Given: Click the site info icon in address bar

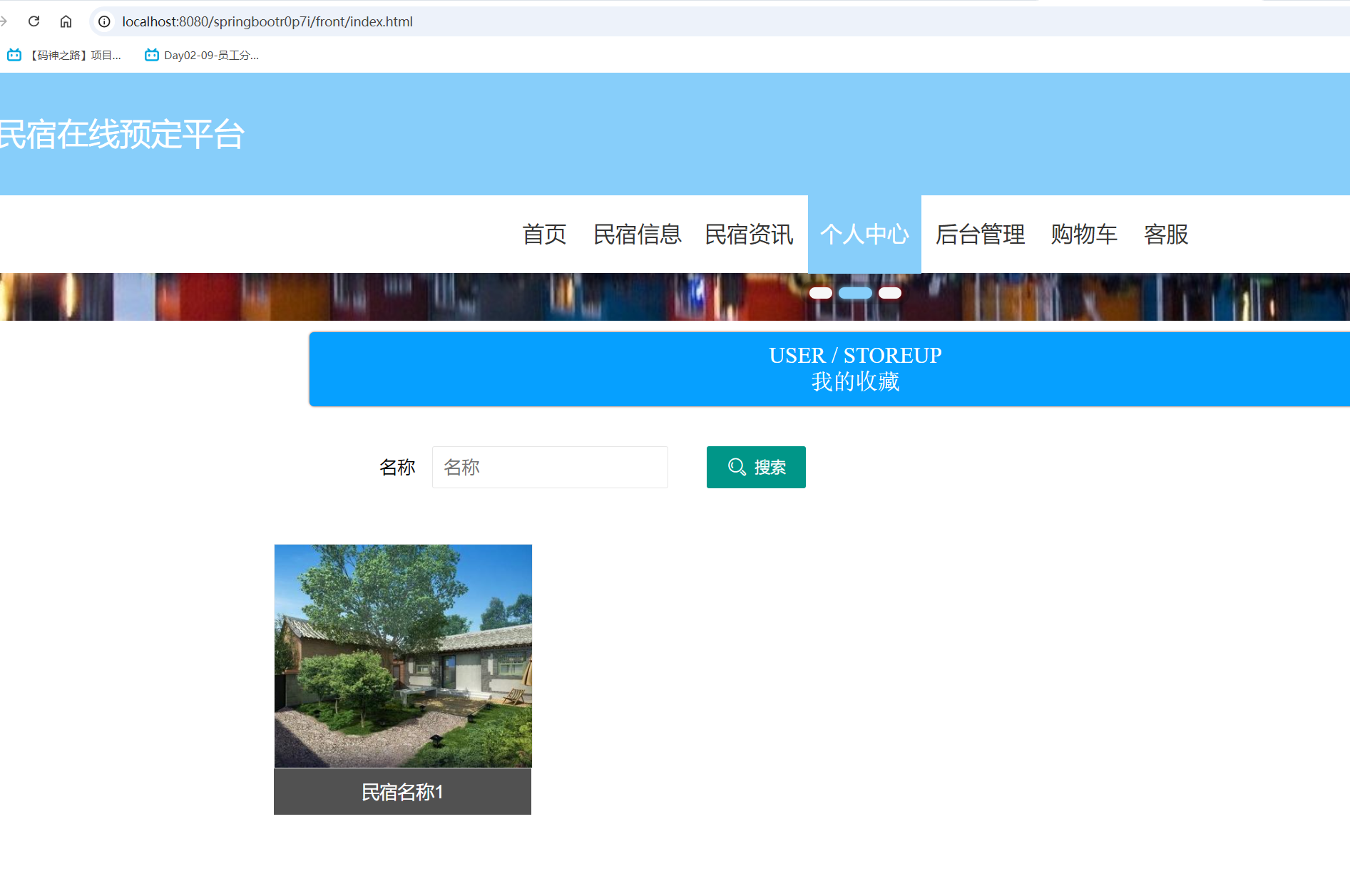Looking at the screenshot, I should [103, 22].
